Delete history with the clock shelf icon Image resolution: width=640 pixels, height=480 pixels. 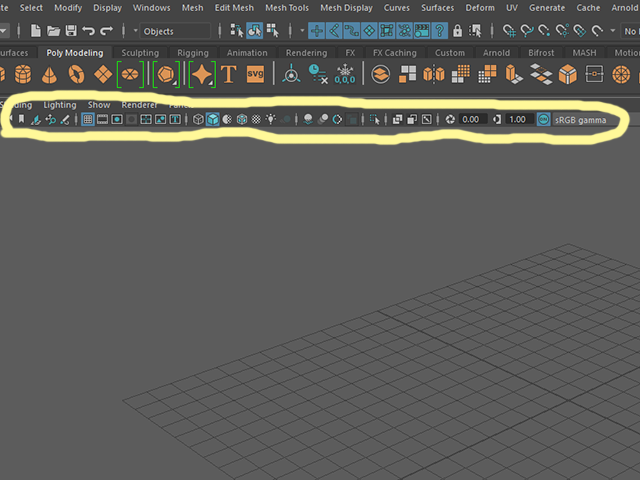[318, 75]
